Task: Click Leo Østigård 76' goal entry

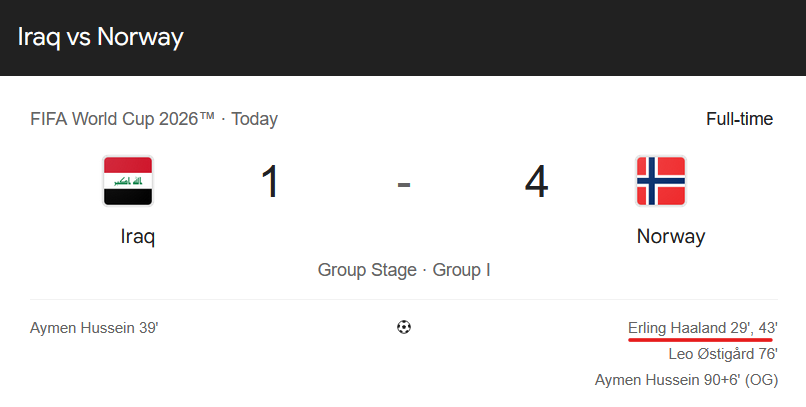Action: point(723,354)
